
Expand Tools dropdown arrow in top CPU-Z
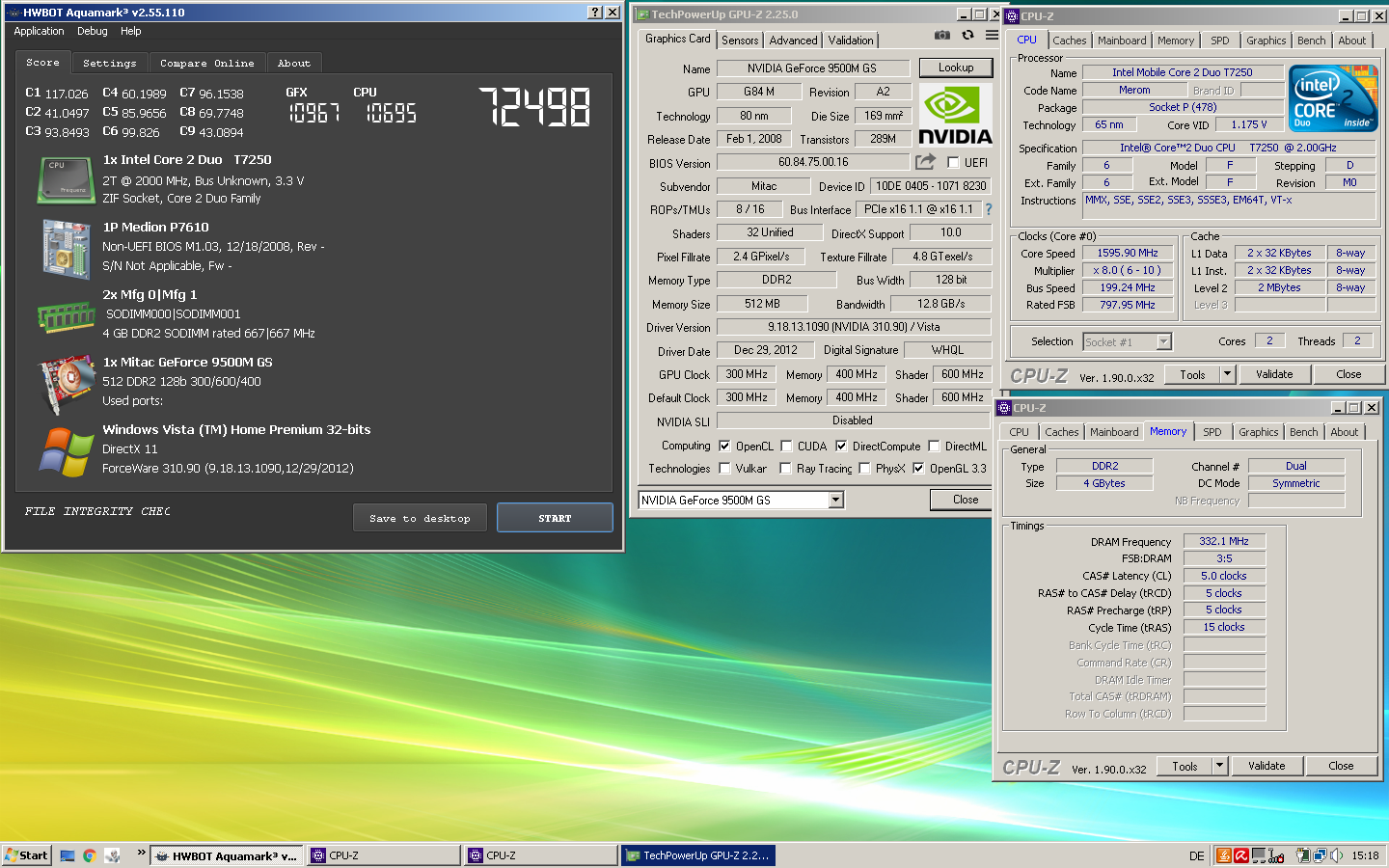click(1227, 374)
